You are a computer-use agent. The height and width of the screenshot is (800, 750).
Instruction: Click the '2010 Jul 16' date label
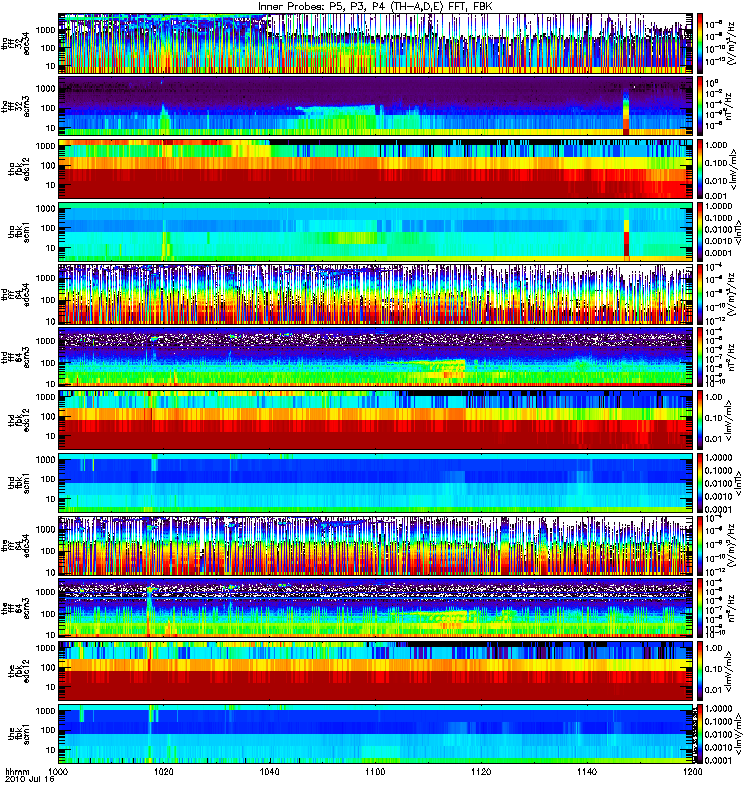[30, 780]
